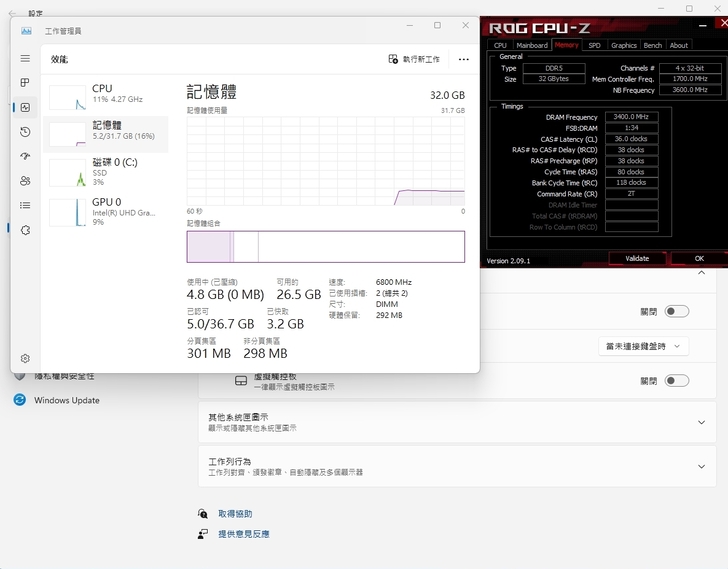Toggle the virtual touchpad switch

676,381
